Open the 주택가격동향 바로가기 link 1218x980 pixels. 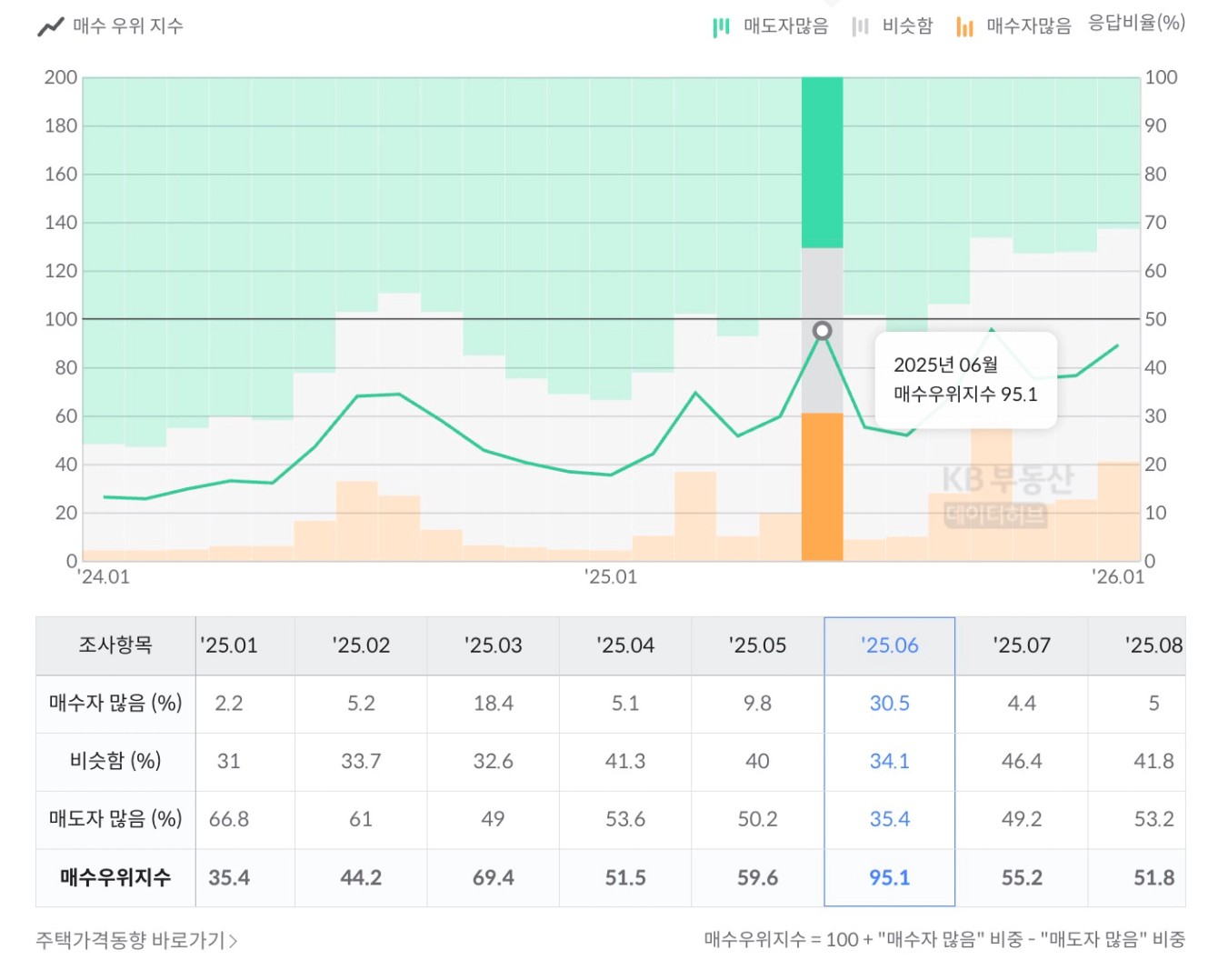[x=130, y=940]
